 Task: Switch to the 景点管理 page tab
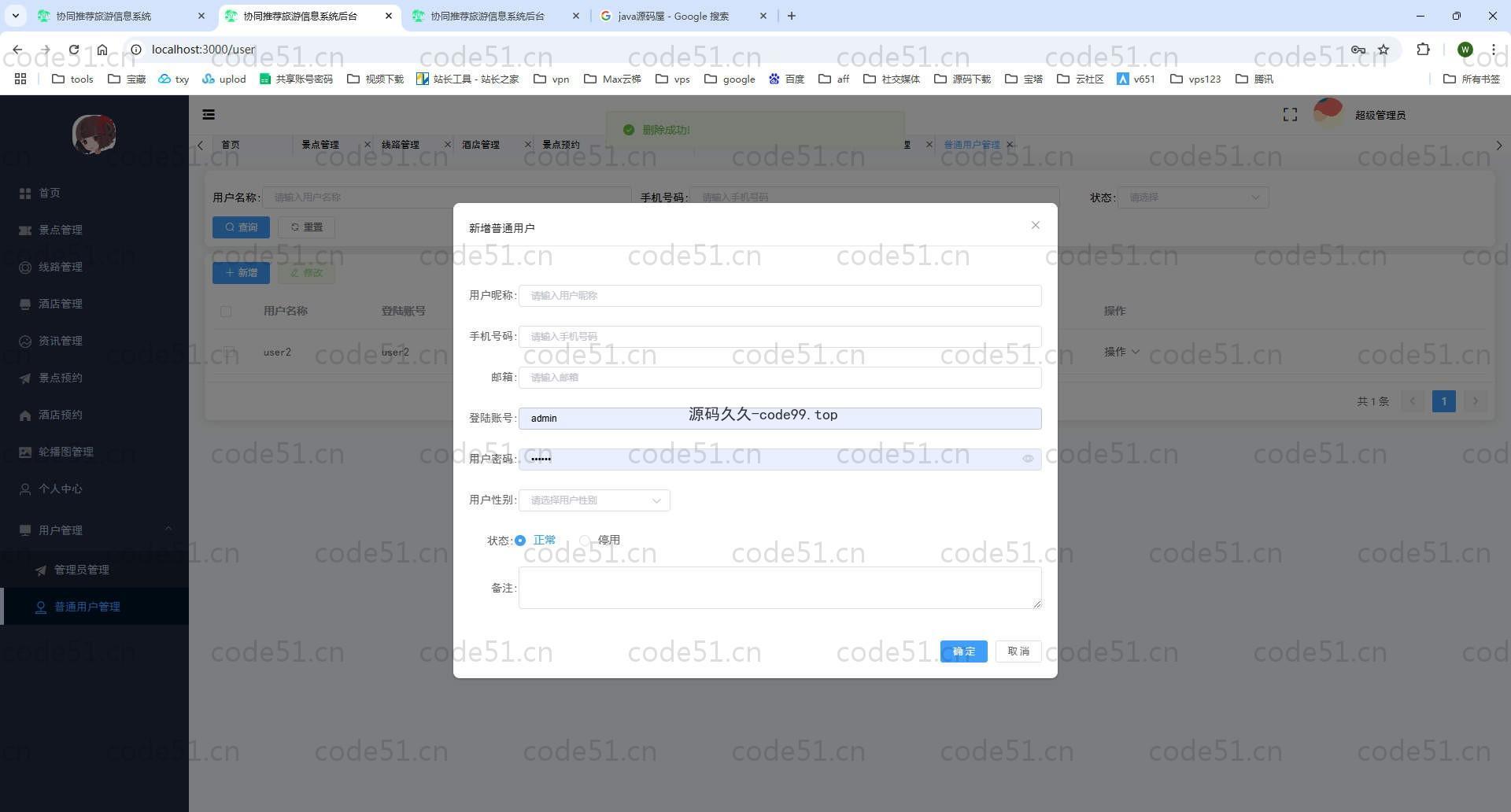320,145
